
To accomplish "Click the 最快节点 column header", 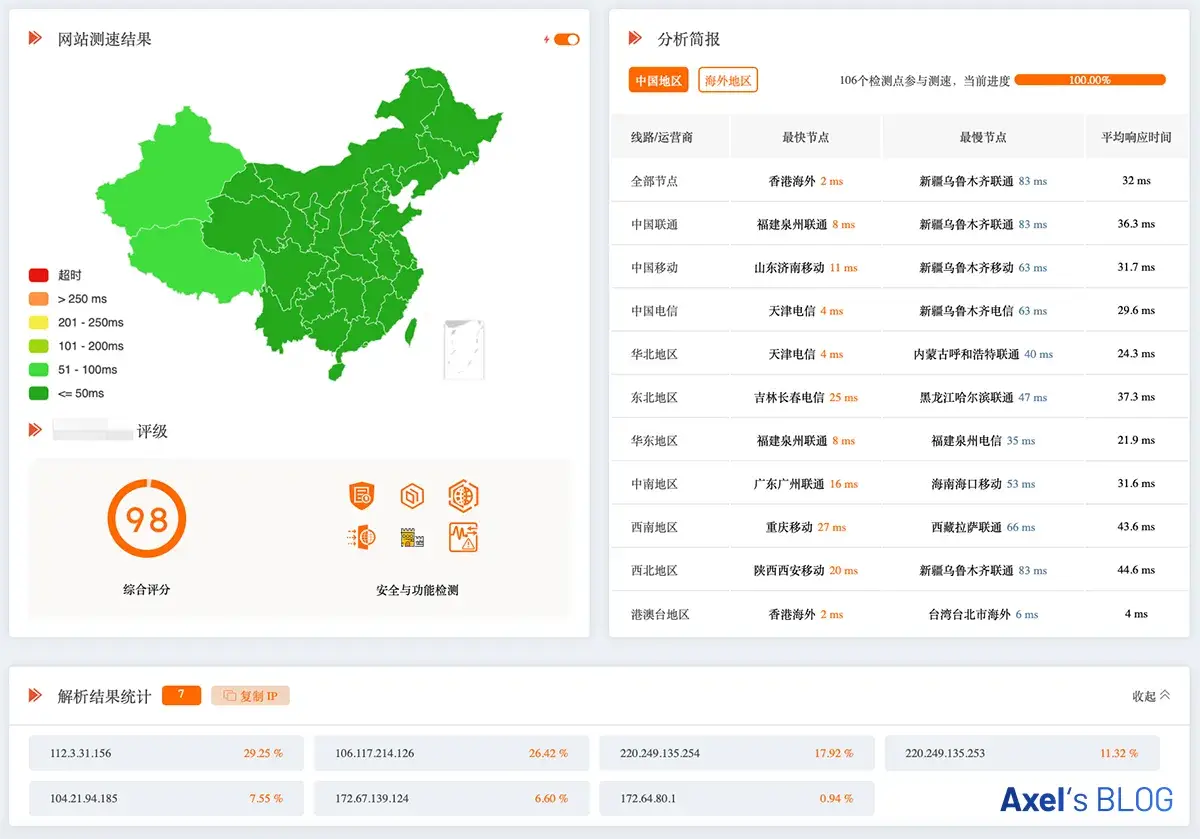I will pos(805,137).
